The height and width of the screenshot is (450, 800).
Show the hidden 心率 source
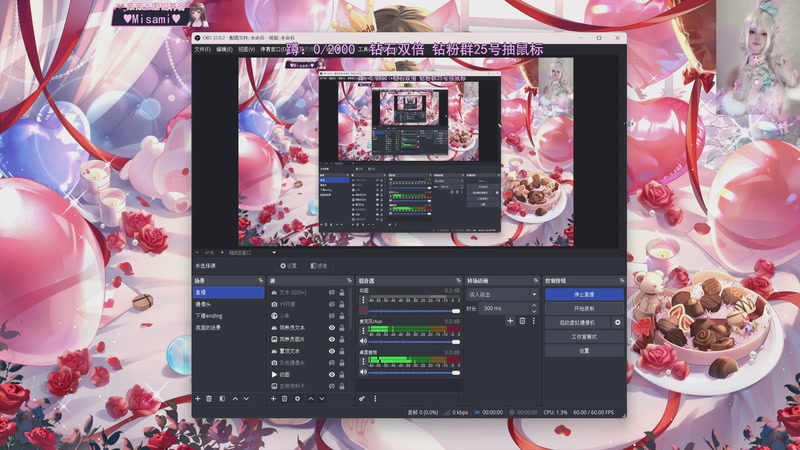click(332, 316)
